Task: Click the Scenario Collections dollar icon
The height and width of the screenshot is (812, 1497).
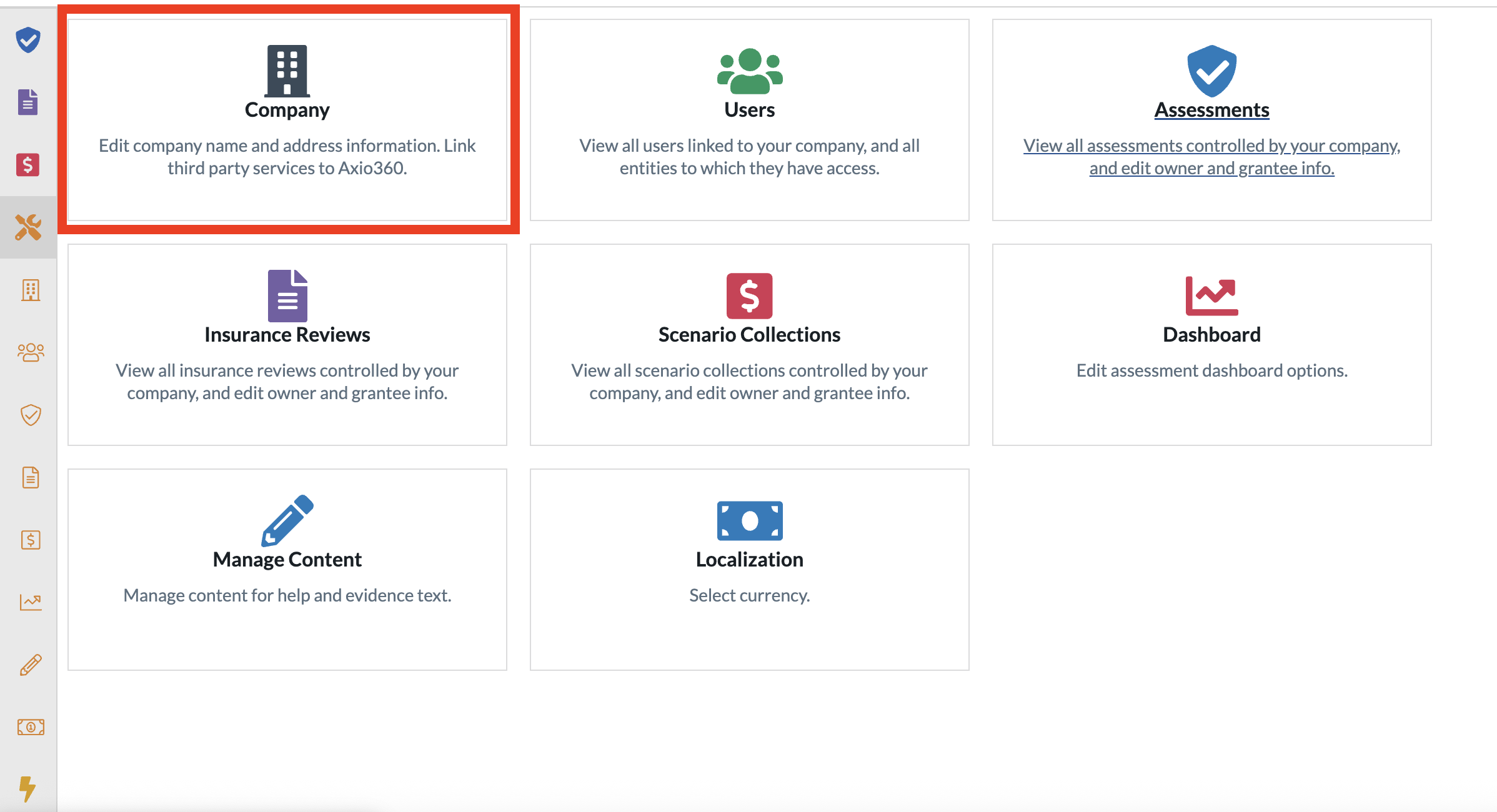Action: click(x=750, y=295)
